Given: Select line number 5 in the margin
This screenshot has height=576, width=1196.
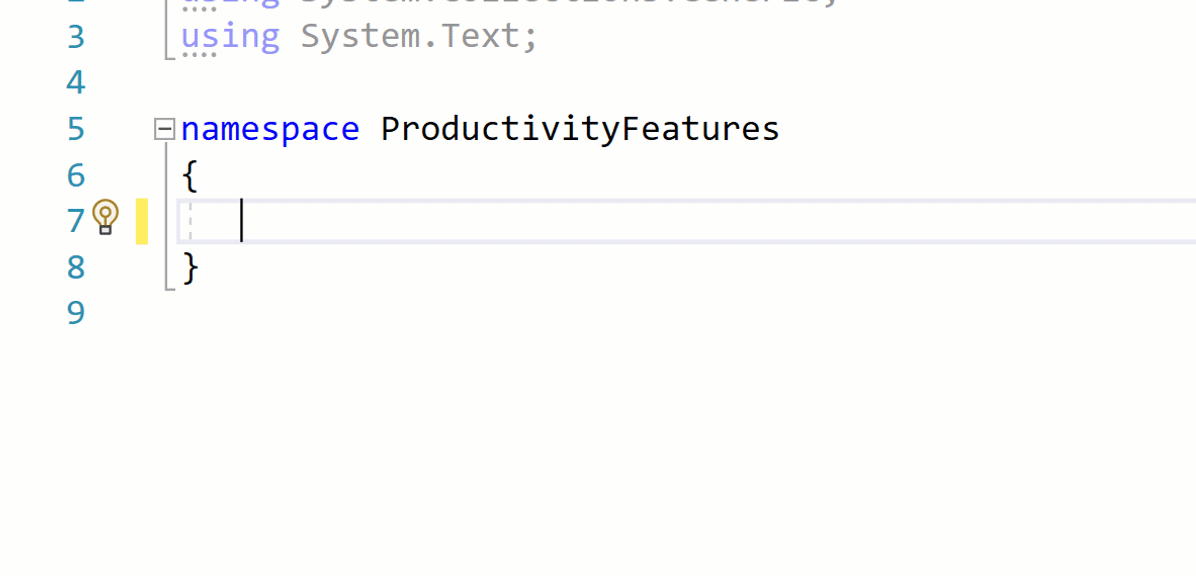Looking at the screenshot, I should tap(76, 129).
